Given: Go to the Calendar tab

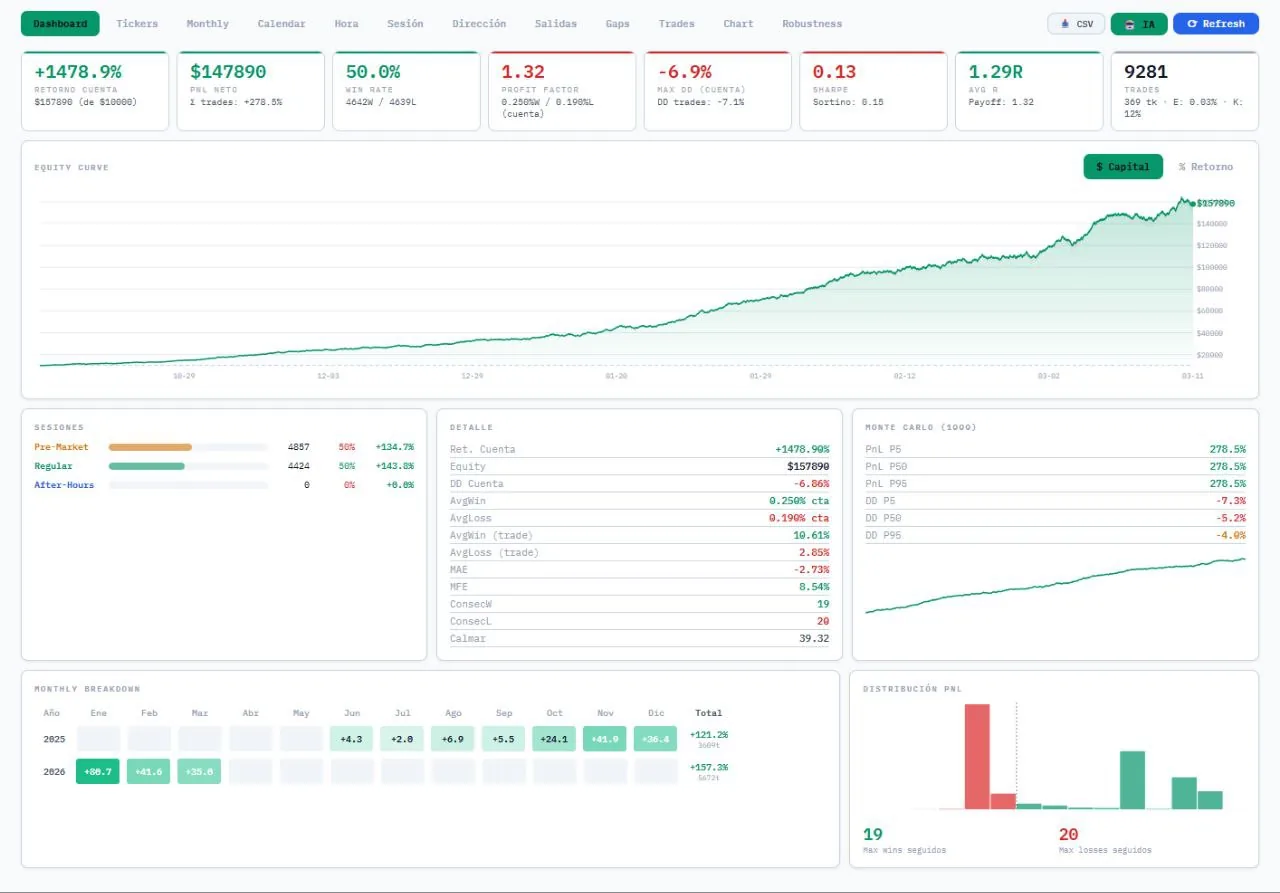Looking at the screenshot, I should coord(281,23).
